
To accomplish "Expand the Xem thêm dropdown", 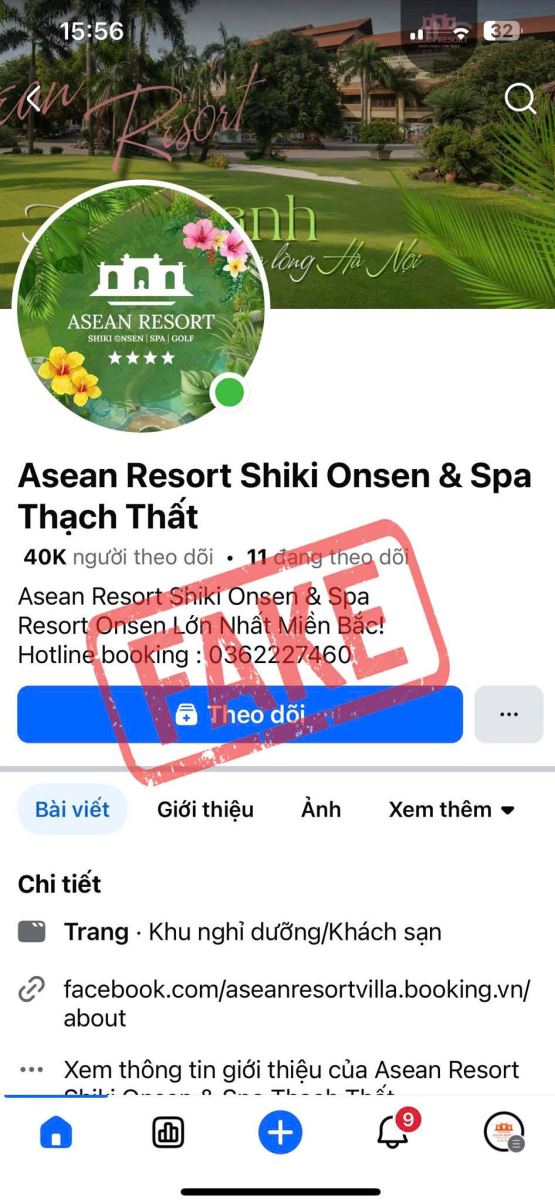I will pyautogui.click(x=452, y=809).
